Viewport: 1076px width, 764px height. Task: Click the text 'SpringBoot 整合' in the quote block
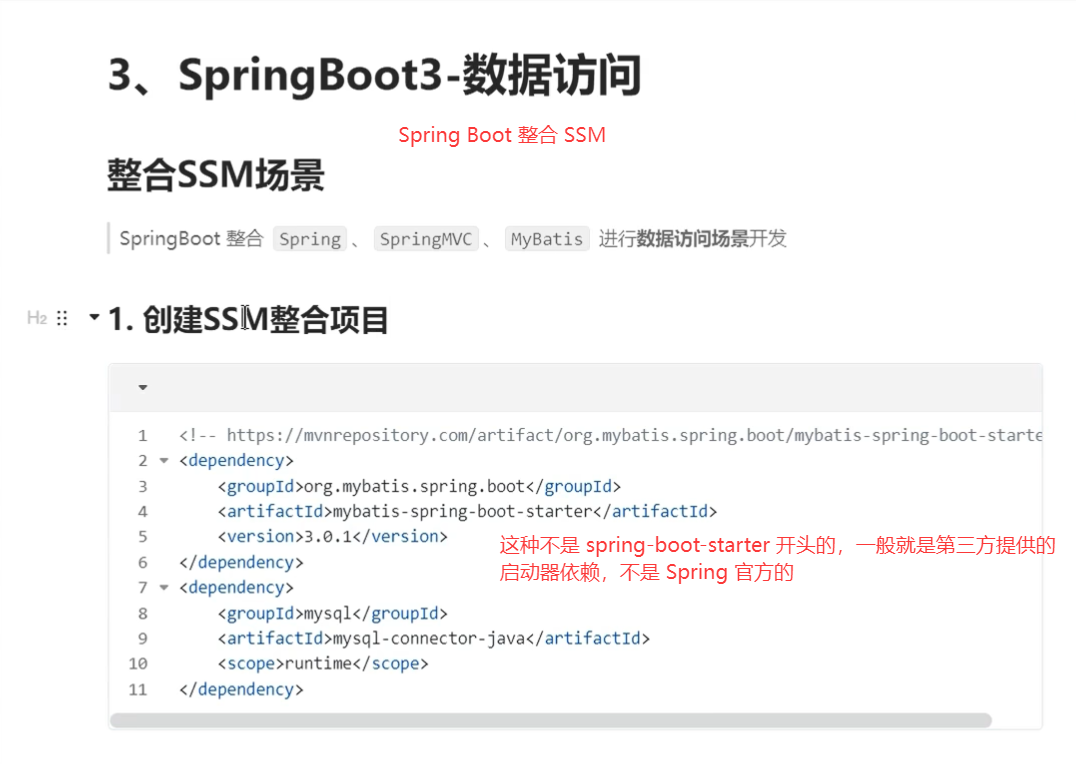pyautogui.click(x=191, y=239)
